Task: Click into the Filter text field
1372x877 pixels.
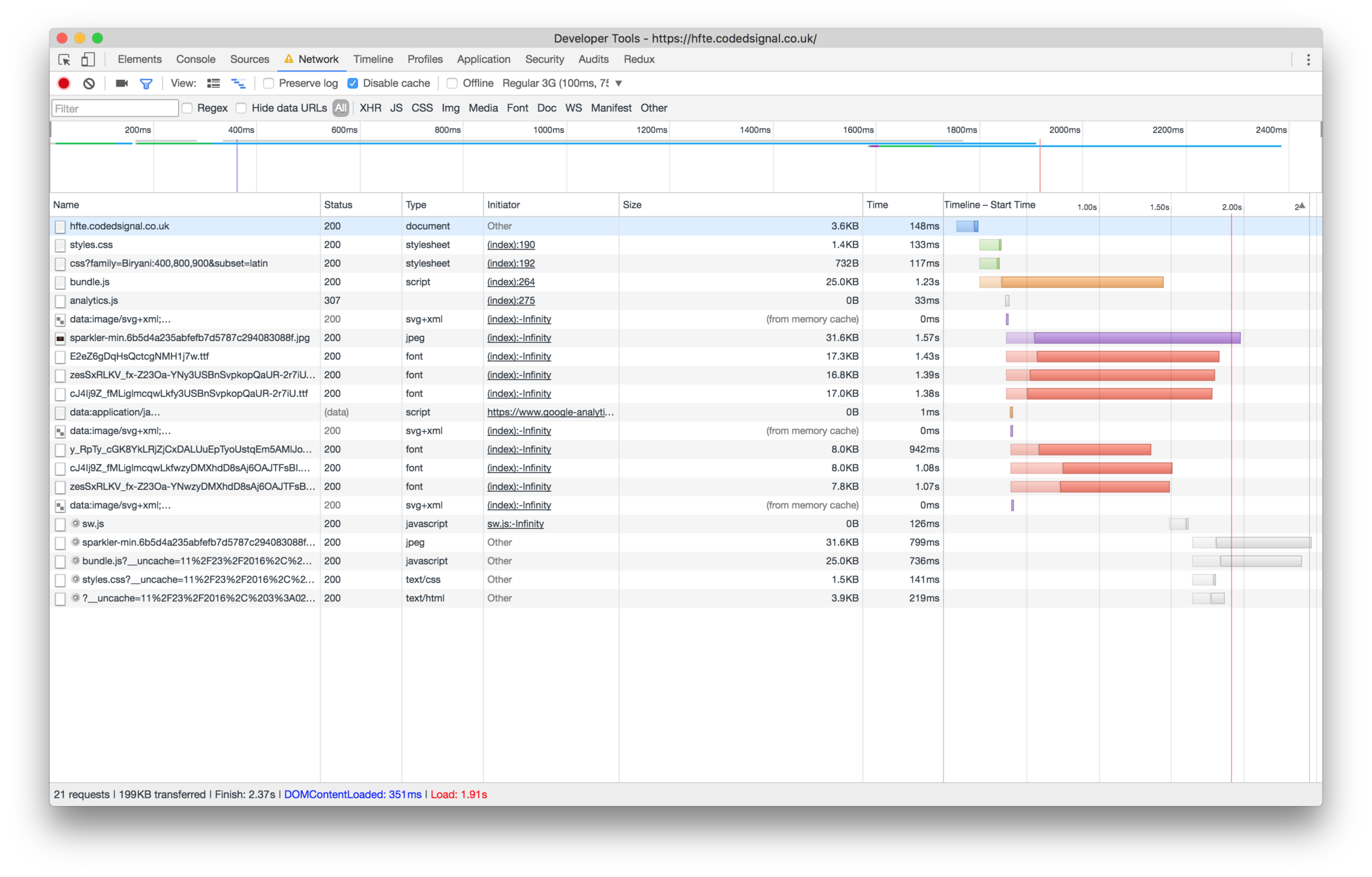Action: pyautogui.click(x=115, y=108)
